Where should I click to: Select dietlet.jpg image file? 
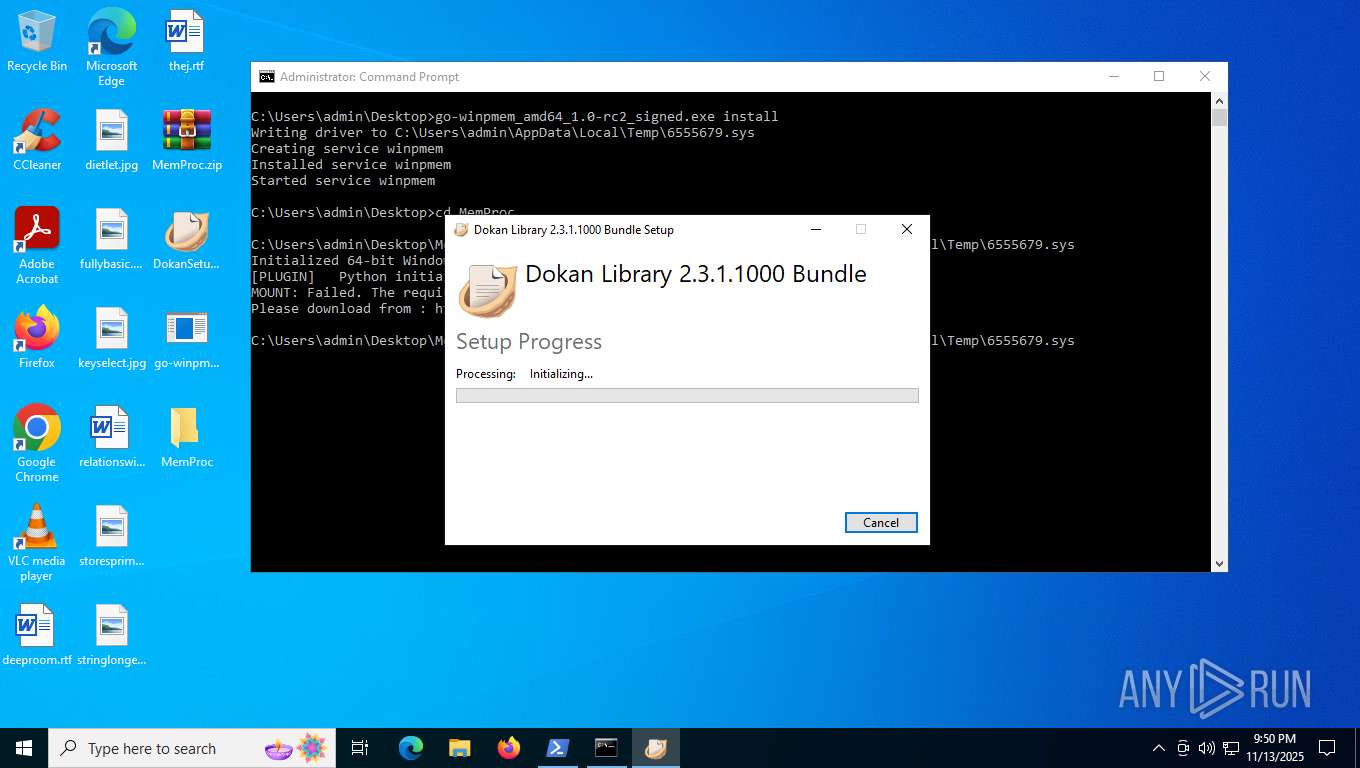(111, 140)
